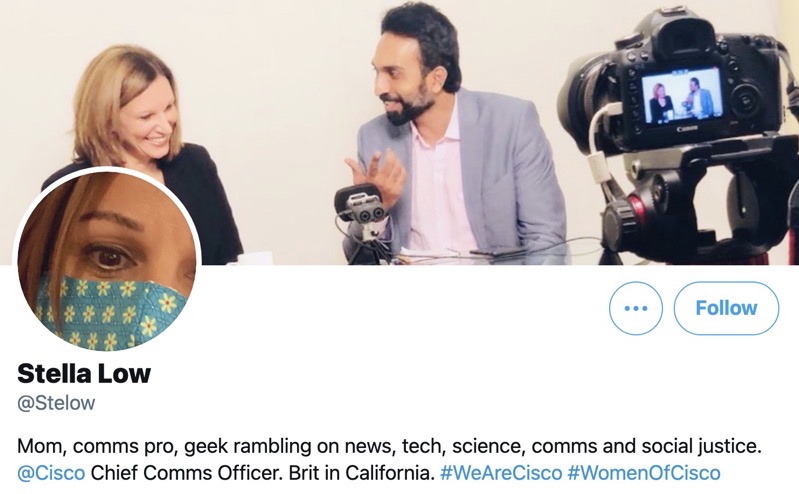Open the @Cisco mention link
The height and width of the screenshot is (494, 799).
tap(51, 473)
